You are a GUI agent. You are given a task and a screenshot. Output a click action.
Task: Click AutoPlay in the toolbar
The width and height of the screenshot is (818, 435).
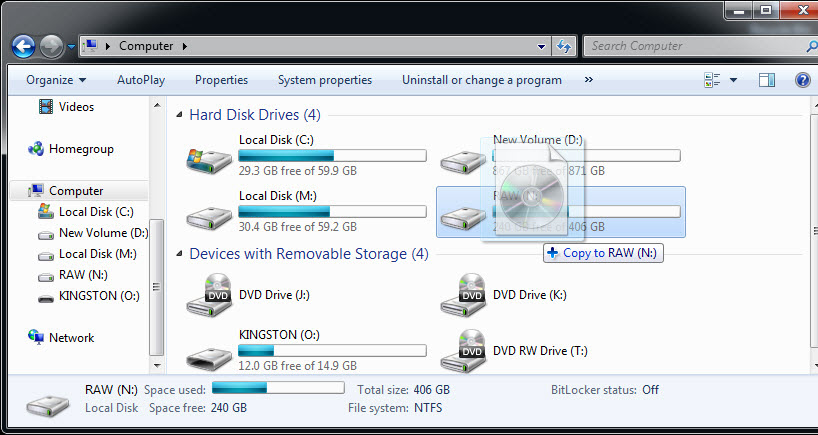point(141,80)
